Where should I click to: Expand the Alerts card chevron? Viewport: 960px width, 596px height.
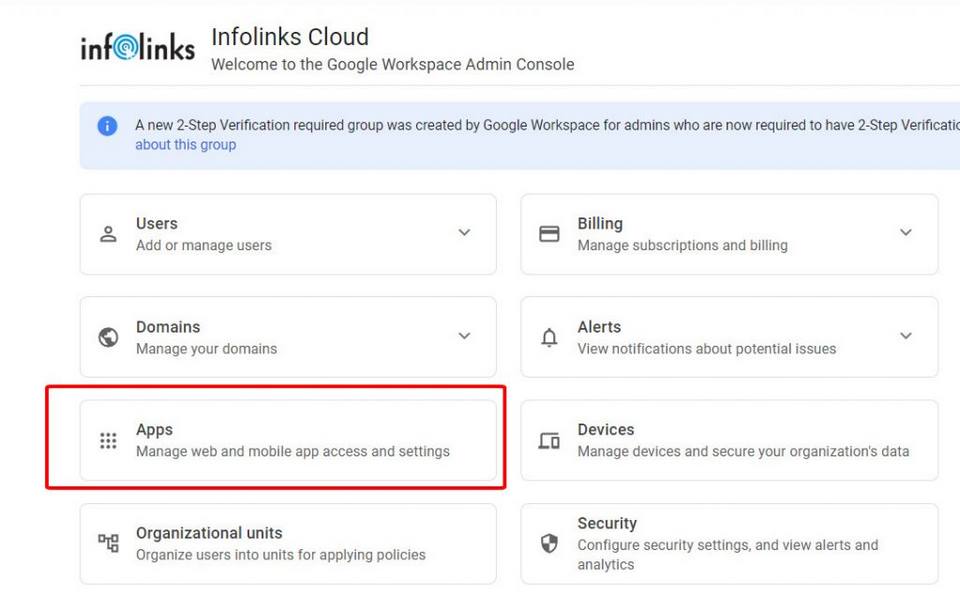[x=906, y=336]
